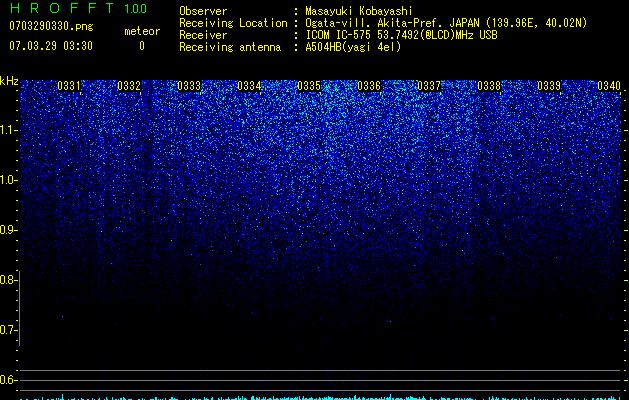Click the 0335 time marker

[309, 86]
